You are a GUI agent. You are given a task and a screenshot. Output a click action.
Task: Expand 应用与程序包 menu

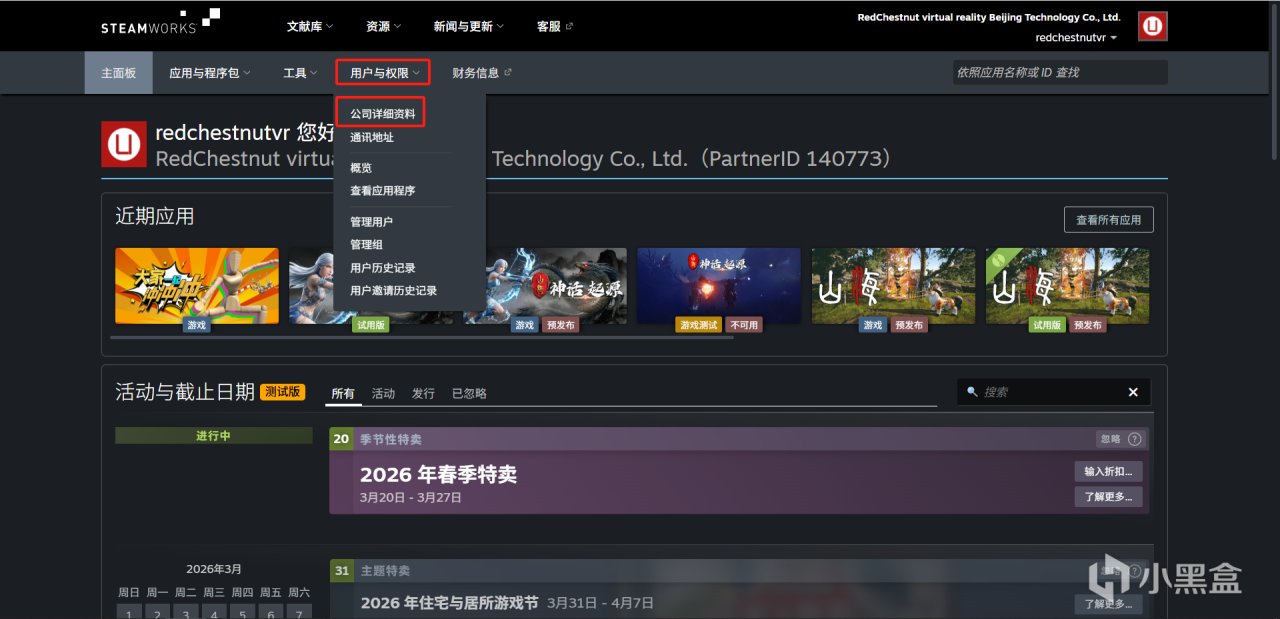coord(210,73)
